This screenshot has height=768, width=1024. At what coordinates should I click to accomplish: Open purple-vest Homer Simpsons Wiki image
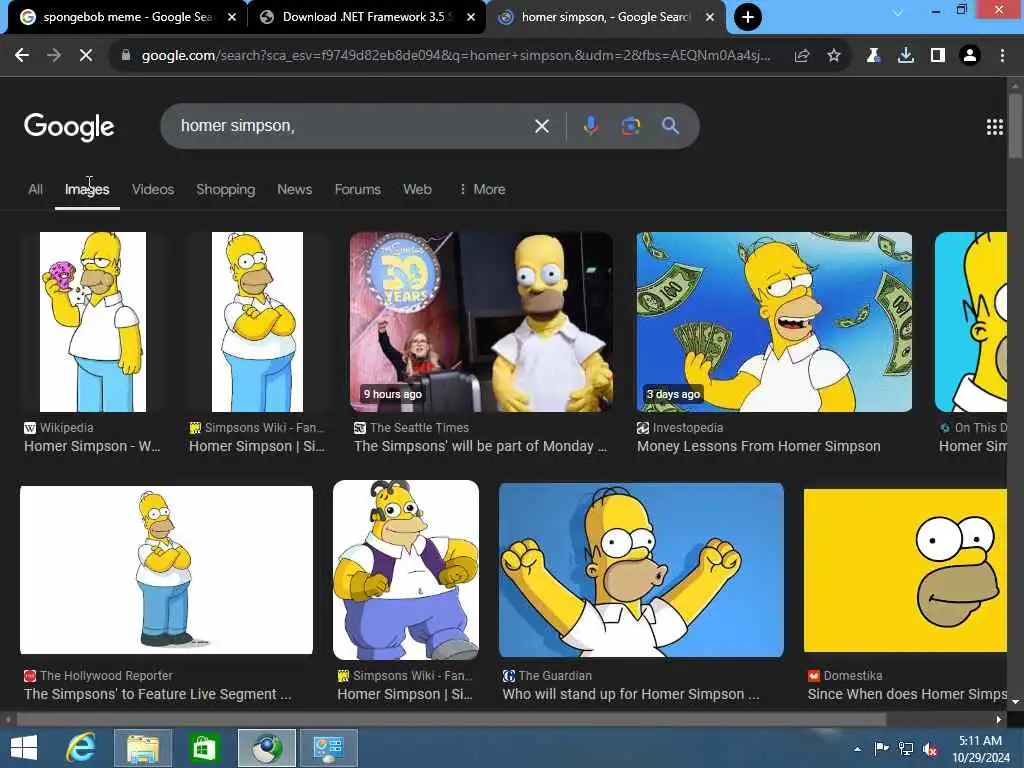(x=406, y=569)
